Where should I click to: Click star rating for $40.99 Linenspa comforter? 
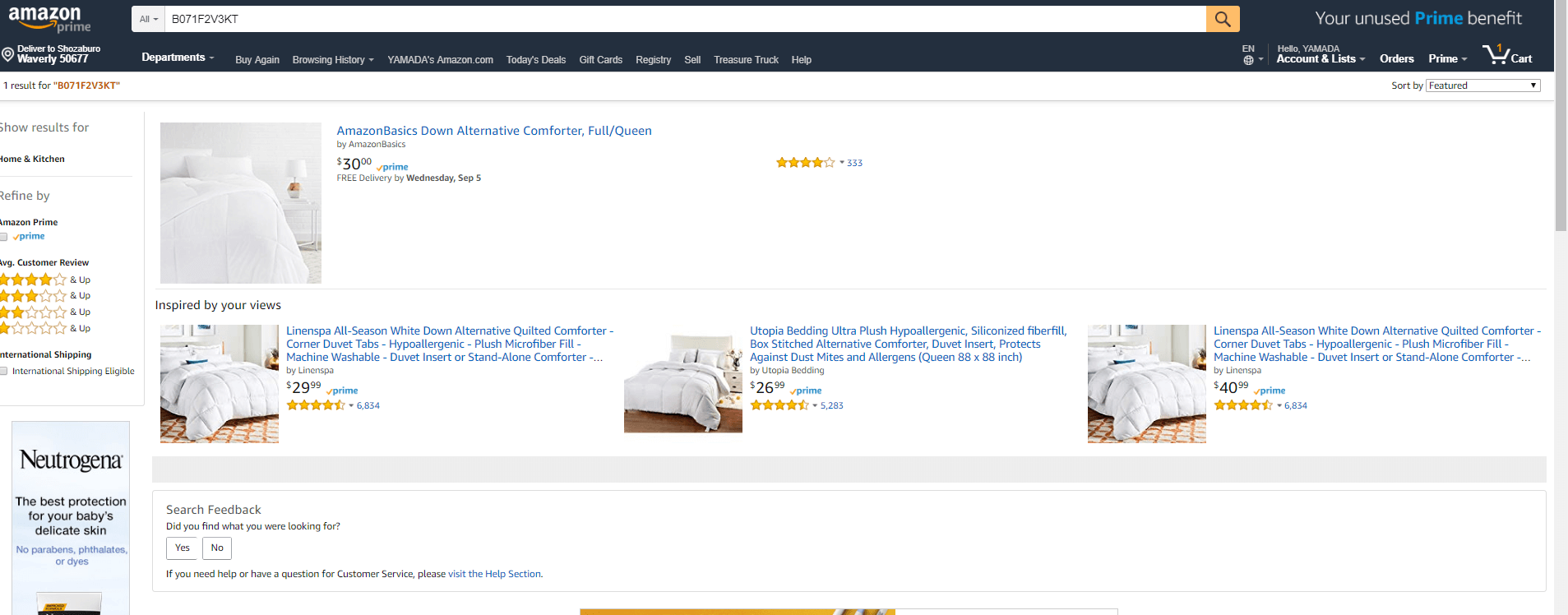tap(1243, 405)
